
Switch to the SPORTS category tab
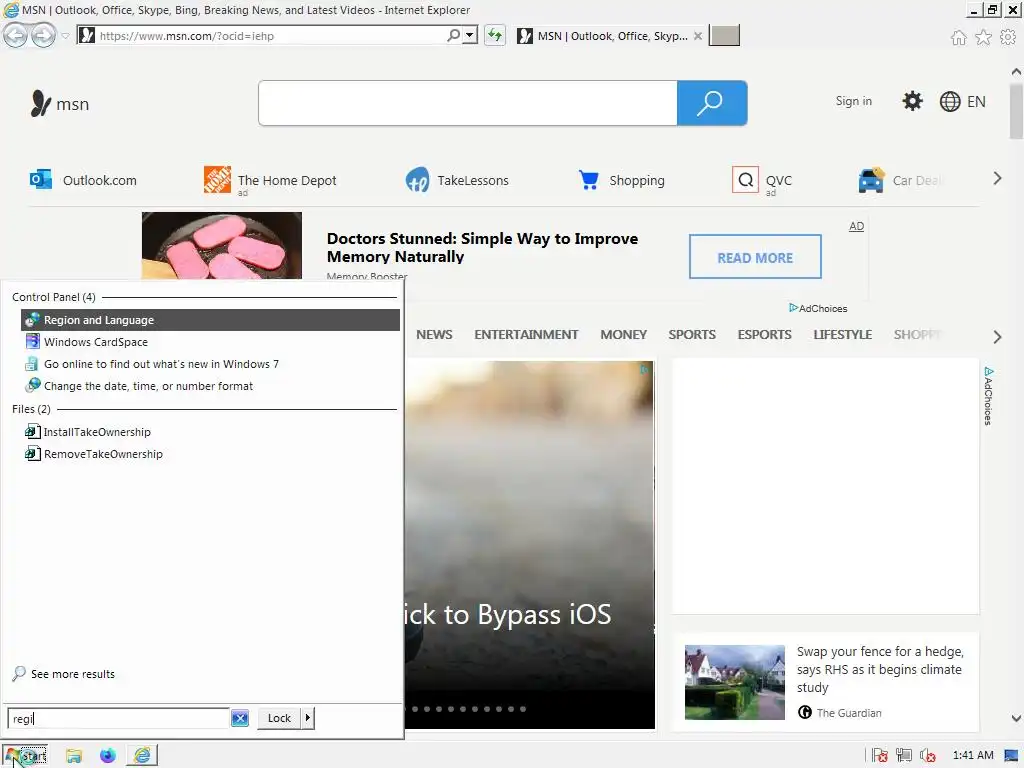[692, 334]
